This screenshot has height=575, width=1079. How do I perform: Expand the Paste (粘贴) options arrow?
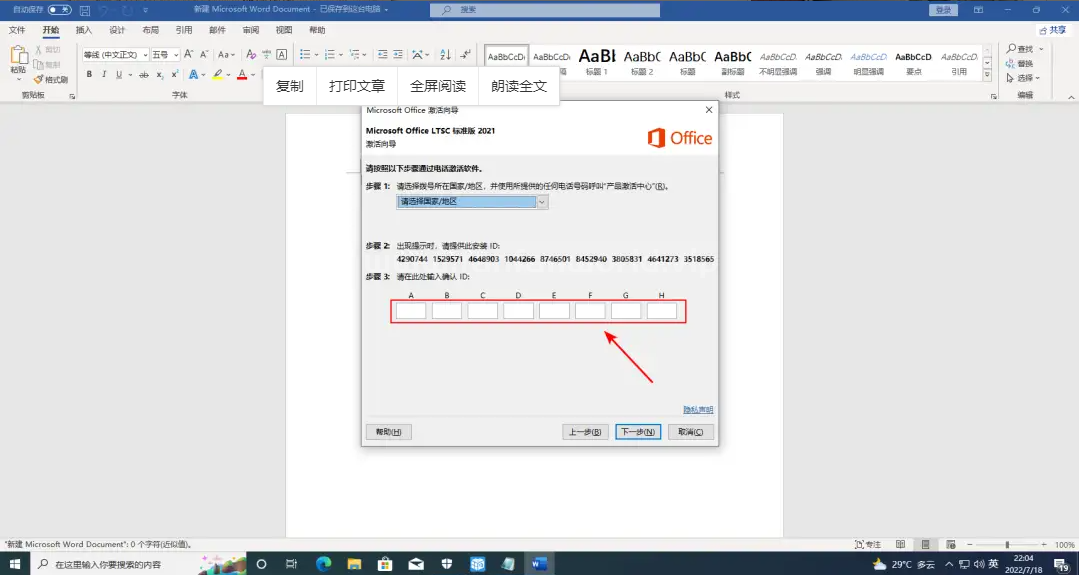pos(19,79)
